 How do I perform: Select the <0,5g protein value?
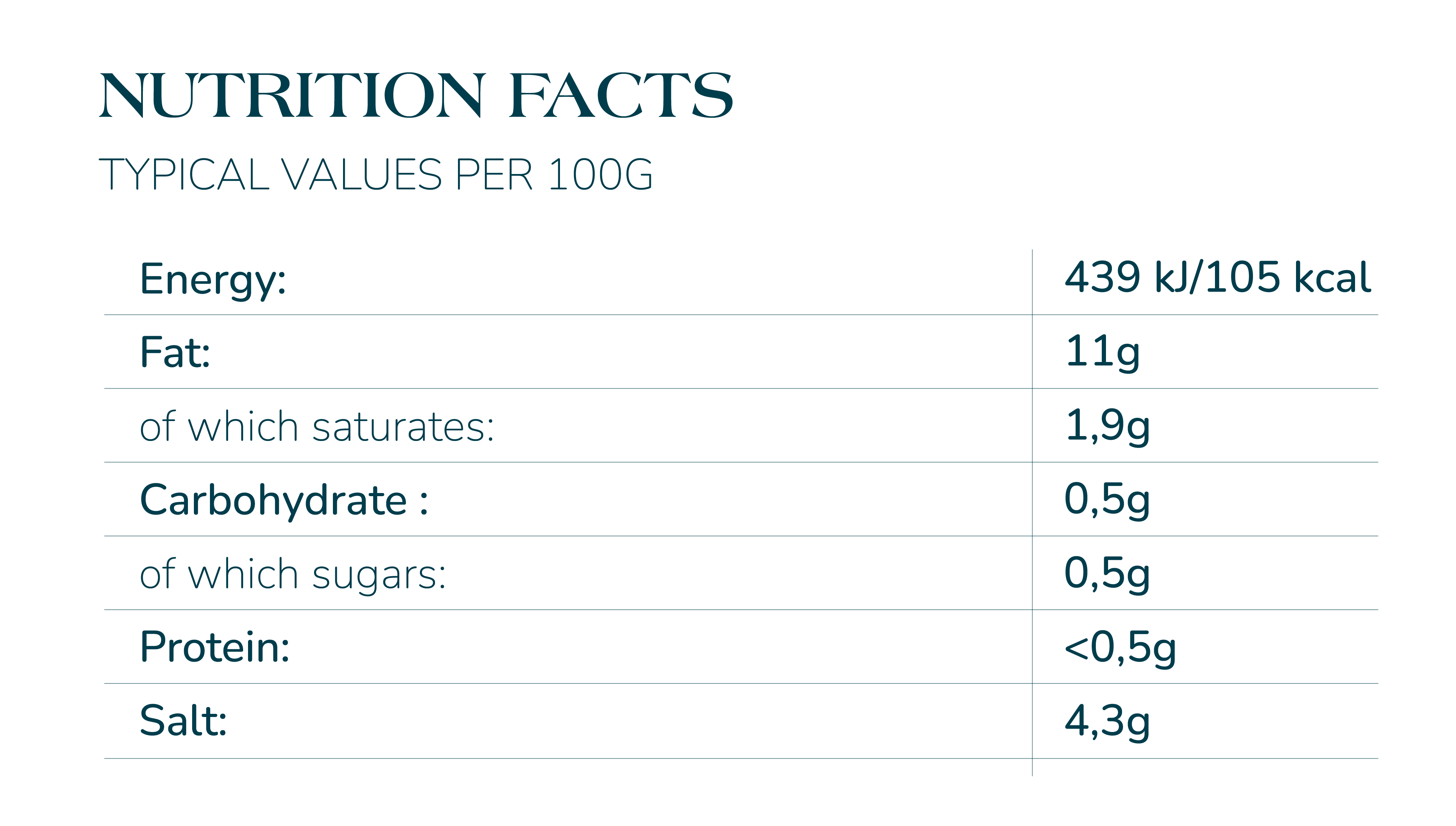click(1120, 647)
